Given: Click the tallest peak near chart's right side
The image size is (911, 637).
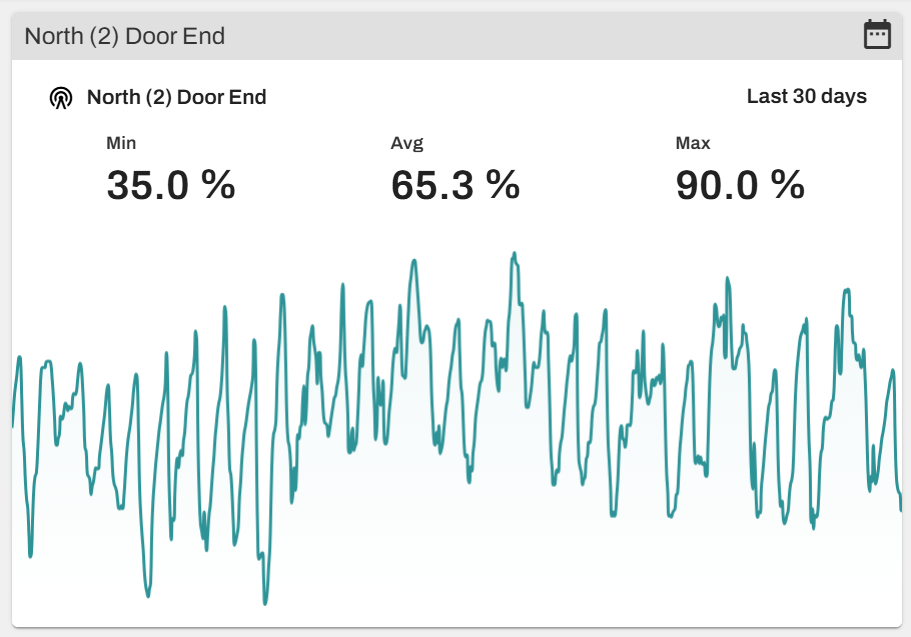Looking at the screenshot, I should click(x=847, y=289).
